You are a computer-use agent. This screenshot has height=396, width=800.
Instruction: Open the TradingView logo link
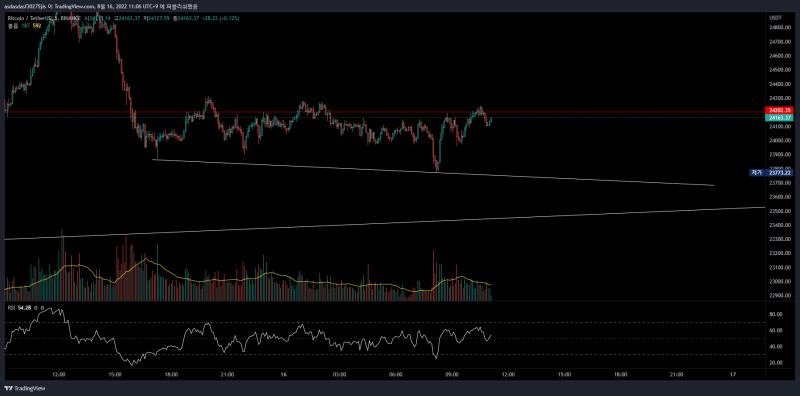pyautogui.click(x=24, y=388)
